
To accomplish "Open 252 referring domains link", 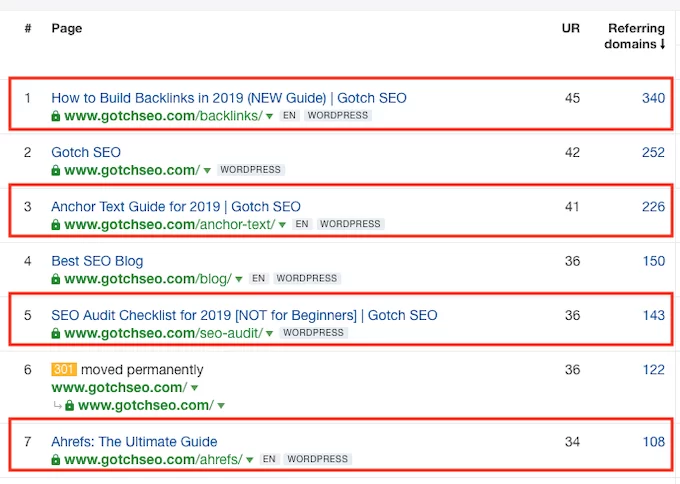I will [x=653, y=152].
